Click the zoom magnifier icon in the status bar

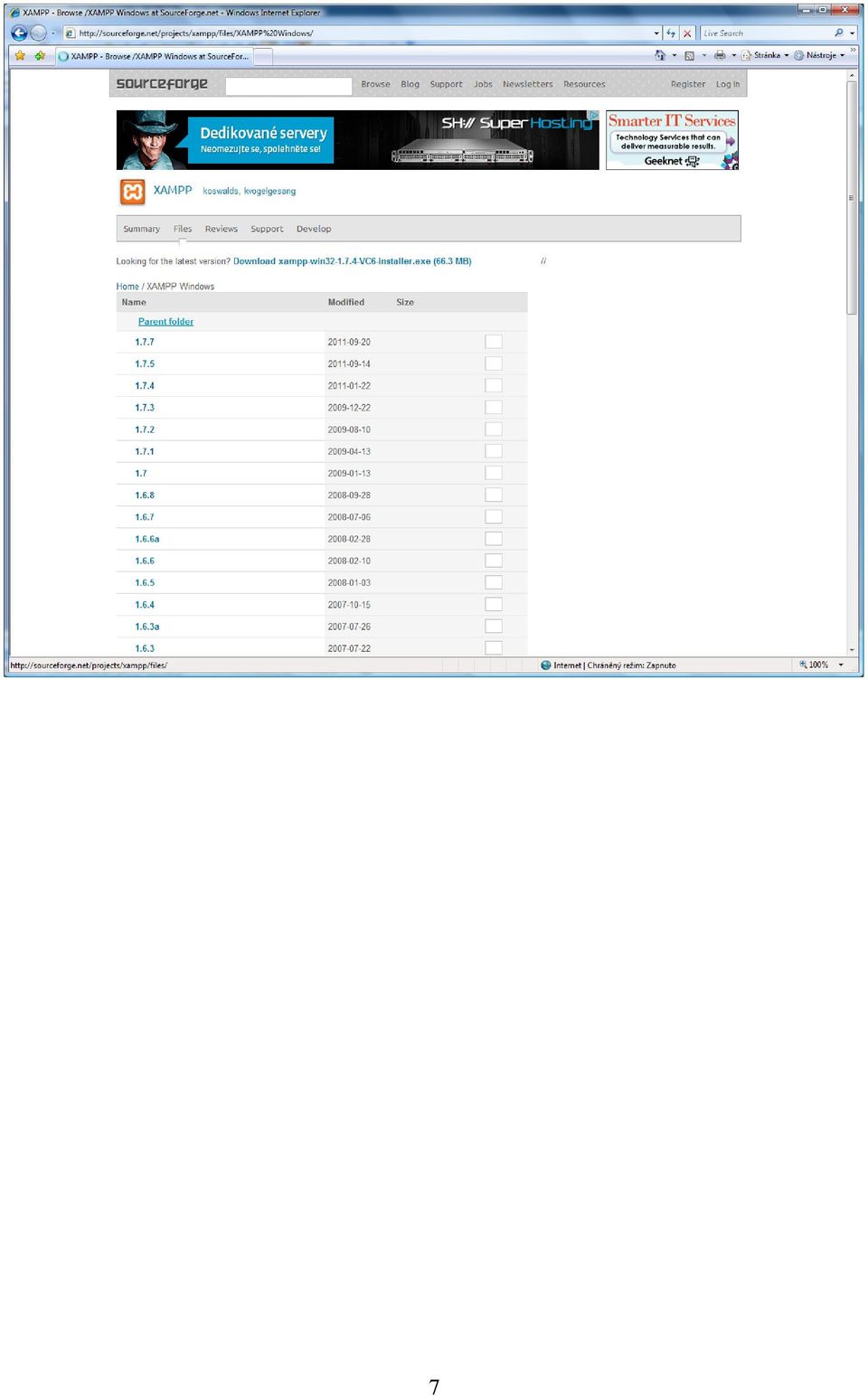[803, 665]
